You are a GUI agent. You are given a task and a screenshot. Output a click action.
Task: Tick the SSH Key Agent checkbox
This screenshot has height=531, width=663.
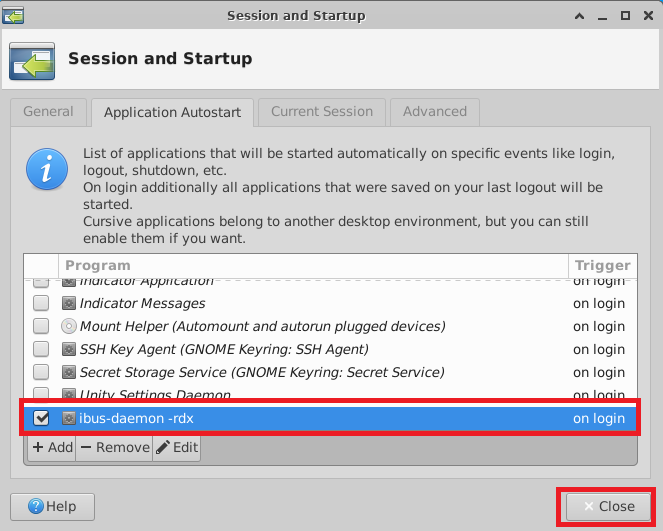pos(41,349)
